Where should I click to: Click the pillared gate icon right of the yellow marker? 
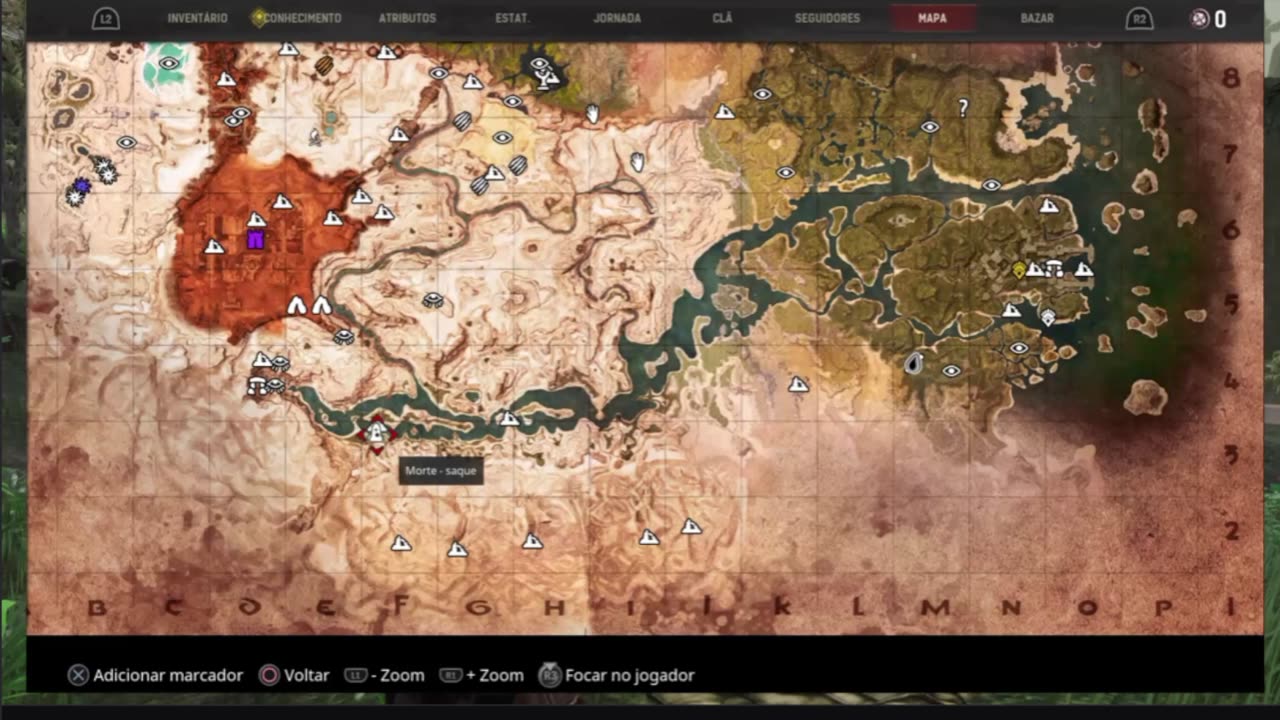click(1053, 268)
